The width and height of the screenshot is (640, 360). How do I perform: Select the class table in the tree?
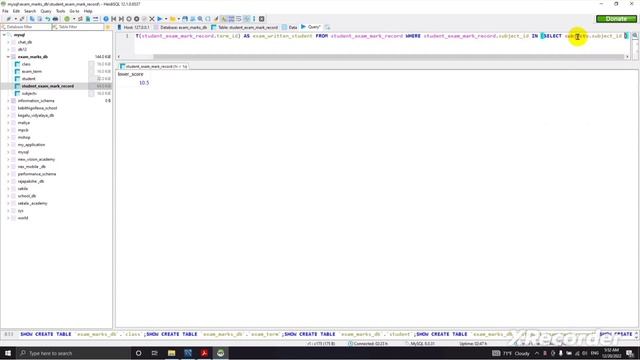26,64
